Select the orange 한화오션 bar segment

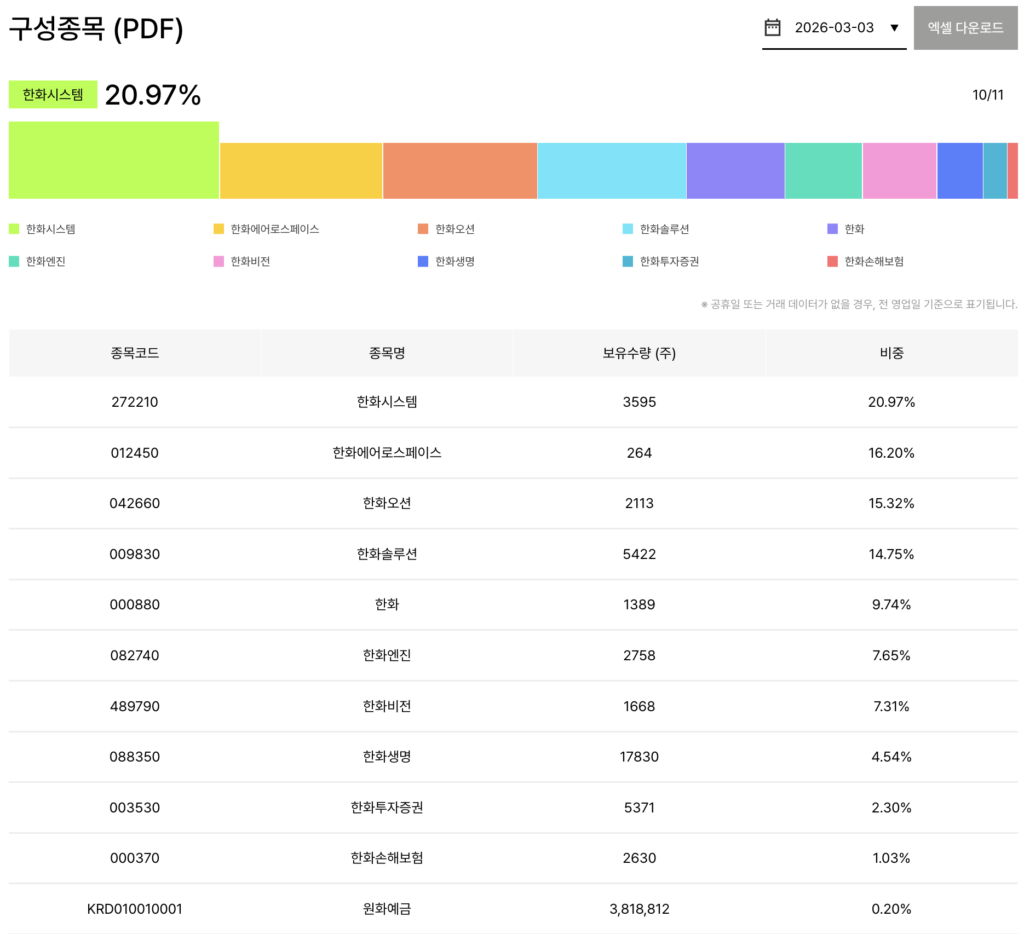[460, 170]
